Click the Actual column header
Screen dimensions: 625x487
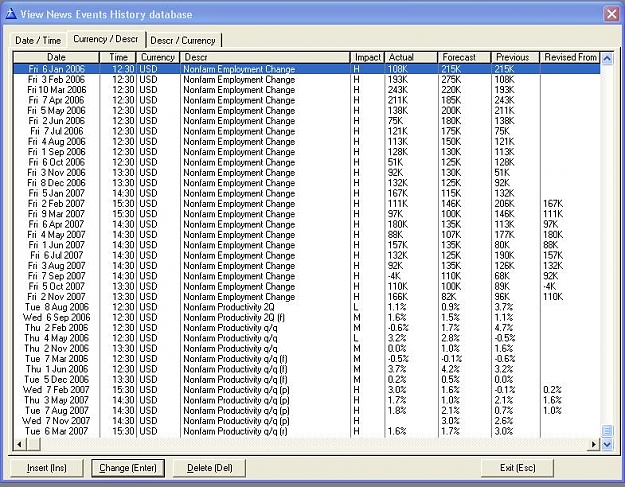tap(411, 57)
